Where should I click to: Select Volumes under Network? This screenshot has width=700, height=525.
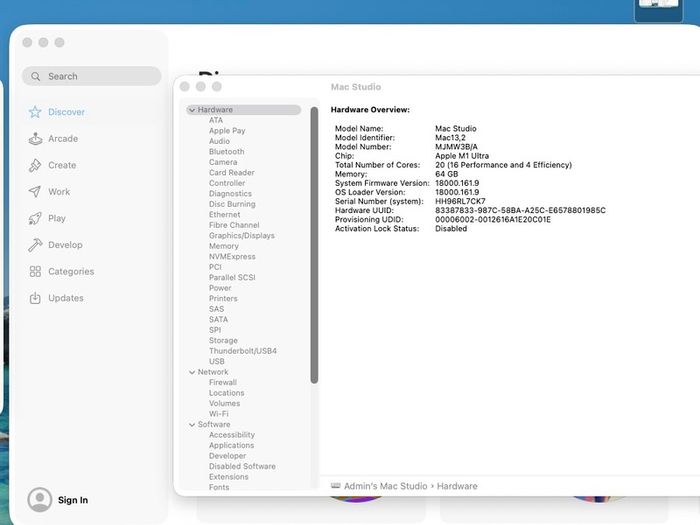pos(225,404)
